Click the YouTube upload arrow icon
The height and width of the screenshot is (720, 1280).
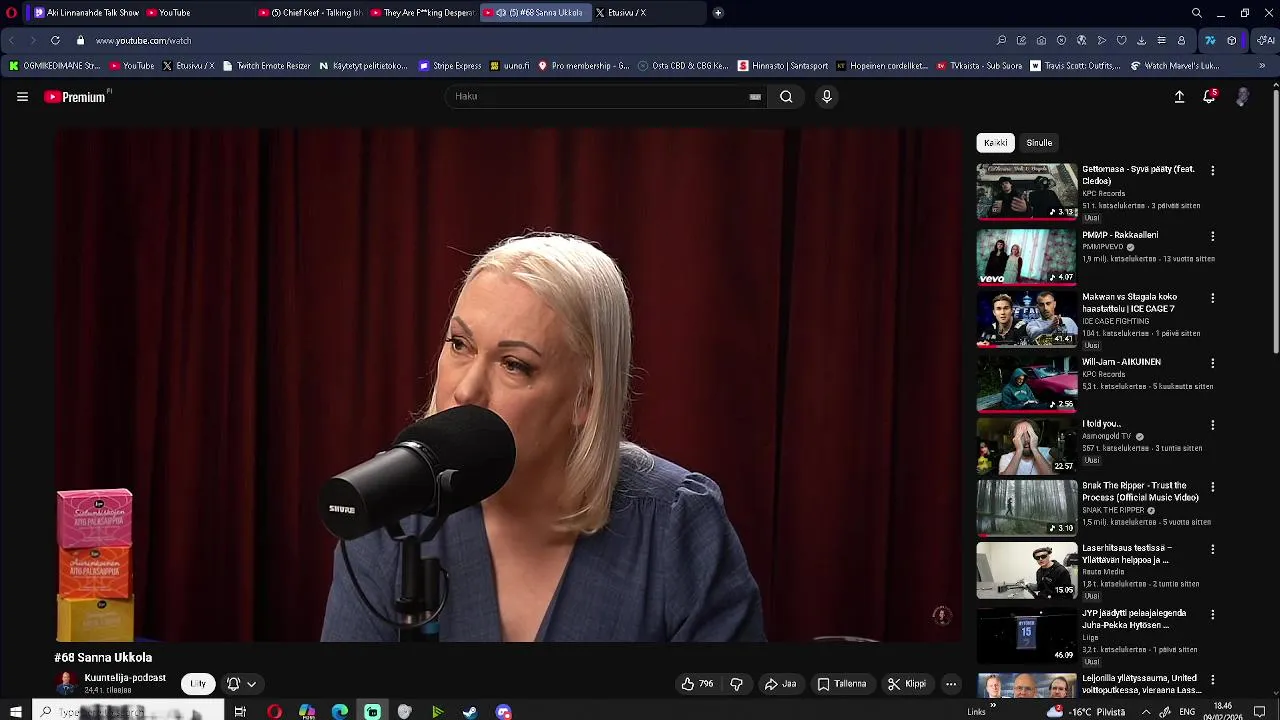(x=1179, y=97)
